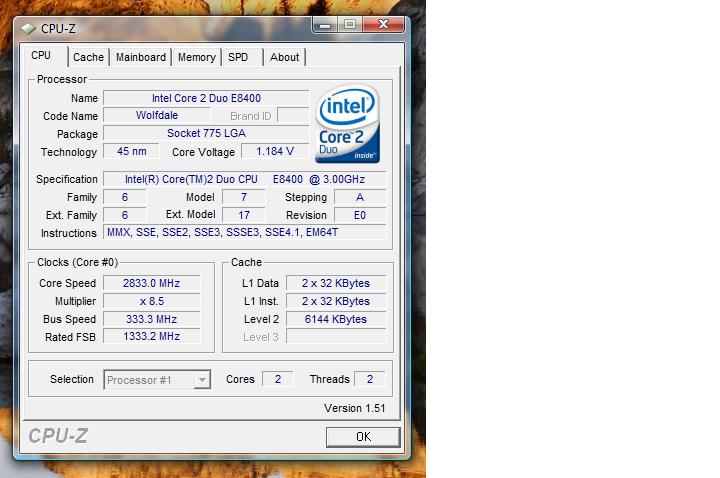The image size is (720, 478).
Task: Click the Specification field text
Action: [x=245, y=179]
